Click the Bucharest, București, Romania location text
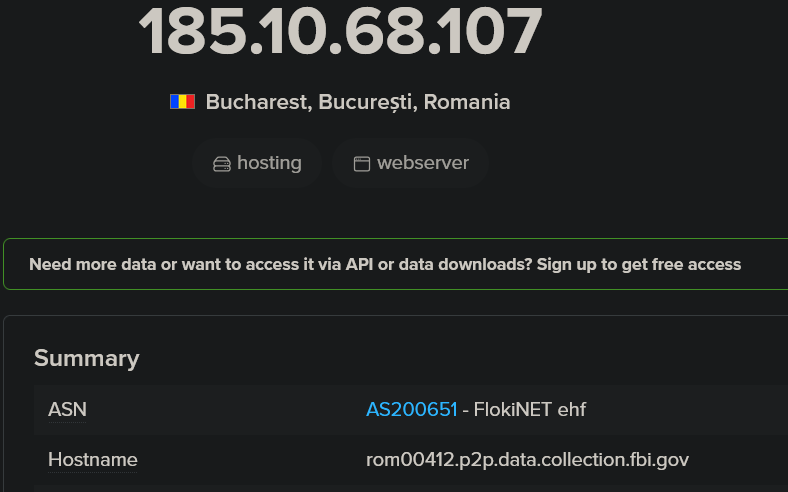This screenshot has width=788, height=492. click(357, 102)
